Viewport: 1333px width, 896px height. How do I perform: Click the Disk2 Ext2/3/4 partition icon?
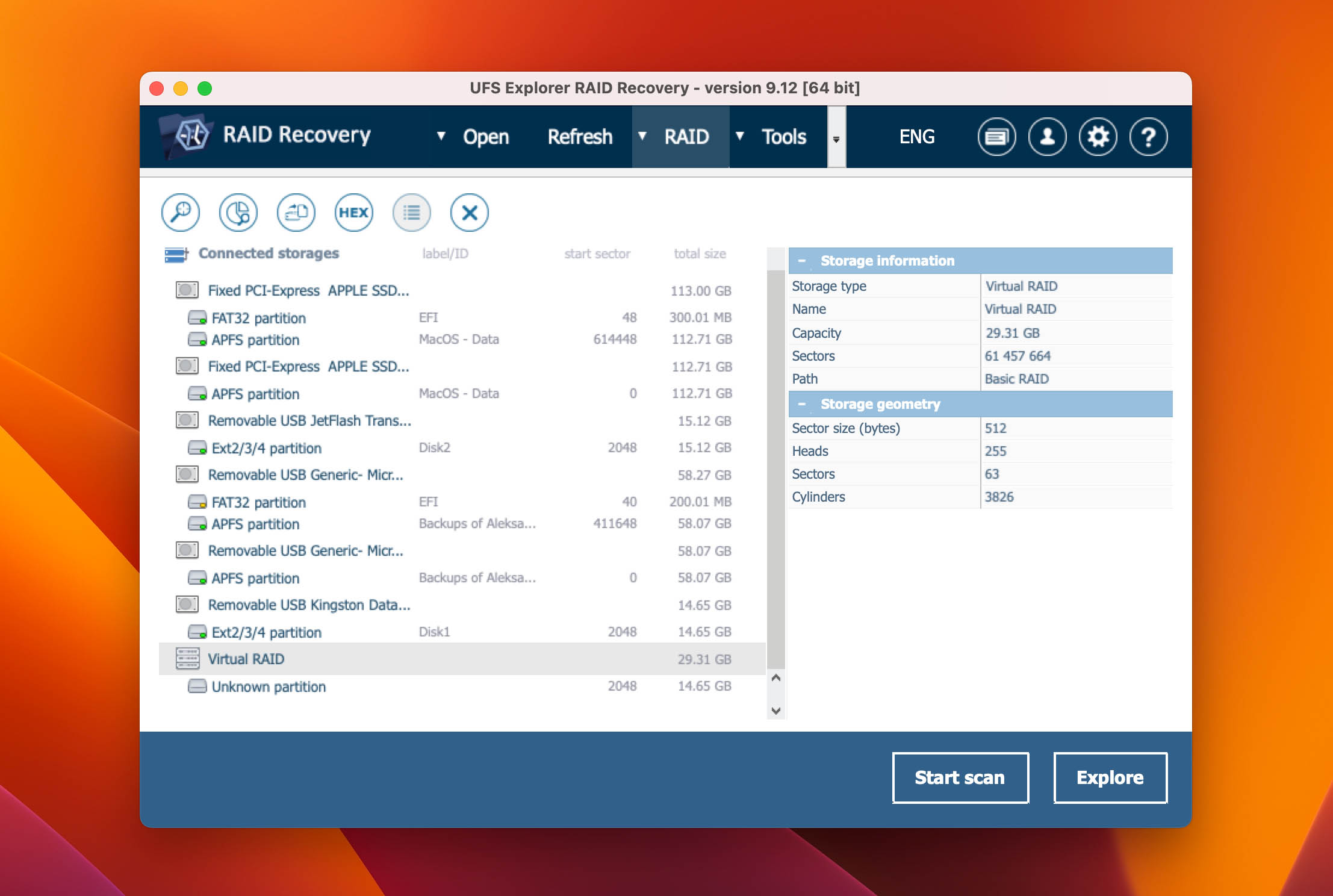click(197, 448)
